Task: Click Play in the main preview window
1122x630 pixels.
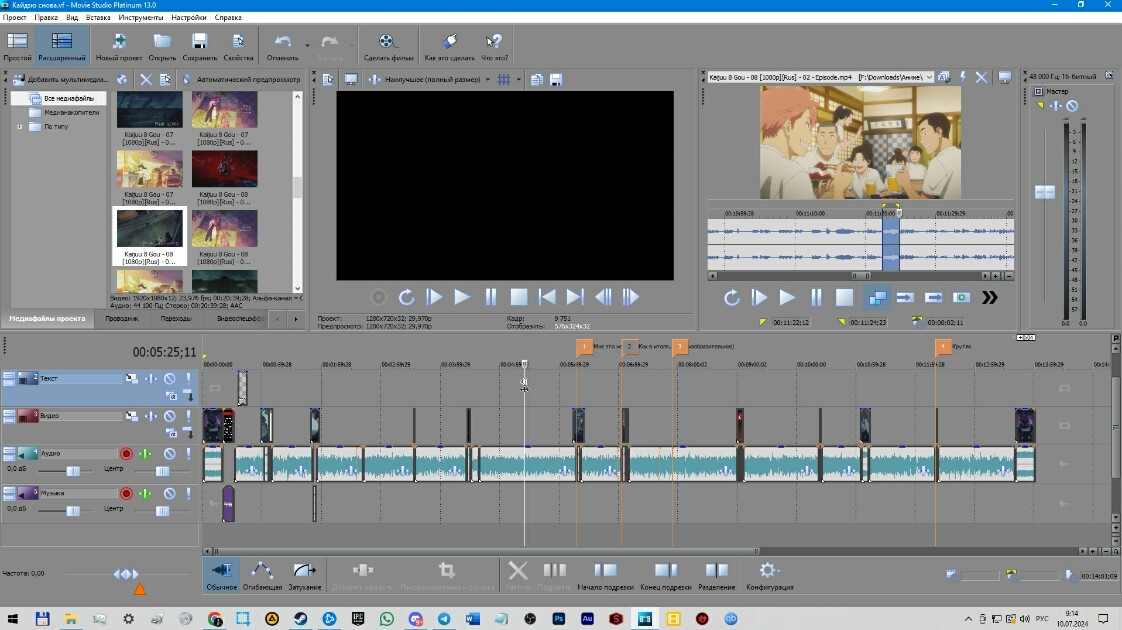Action: tap(462, 296)
